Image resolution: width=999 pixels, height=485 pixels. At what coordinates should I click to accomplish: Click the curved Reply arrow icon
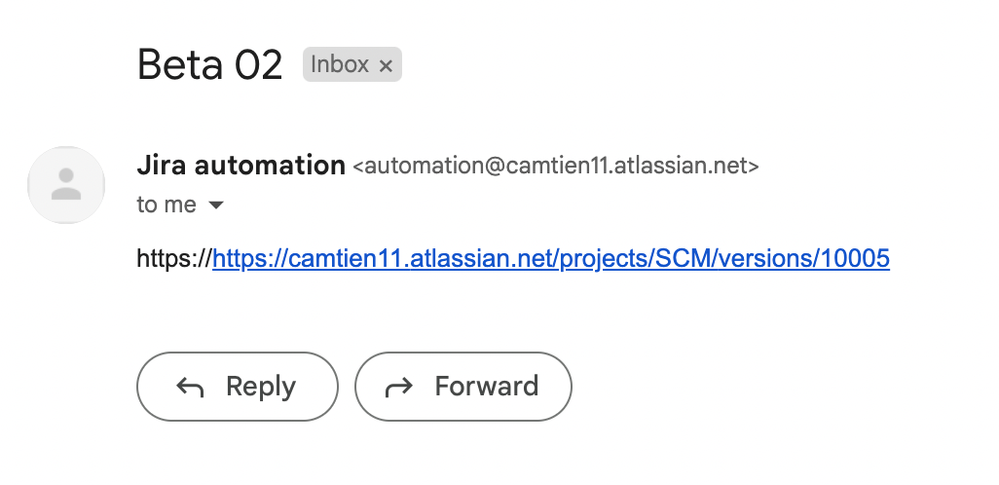pos(190,387)
